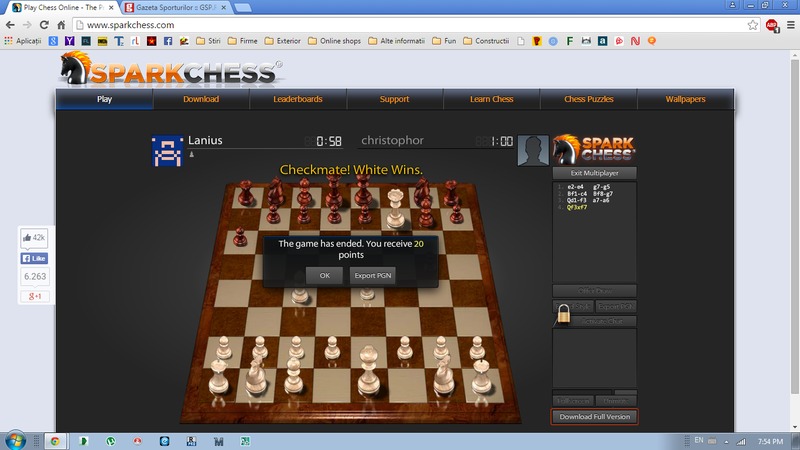Image resolution: width=800 pixels, height=450 pixels.
Task: Expand the Exterior bookmarks folder
Action: pyautogui.click(x=283, y=41)
